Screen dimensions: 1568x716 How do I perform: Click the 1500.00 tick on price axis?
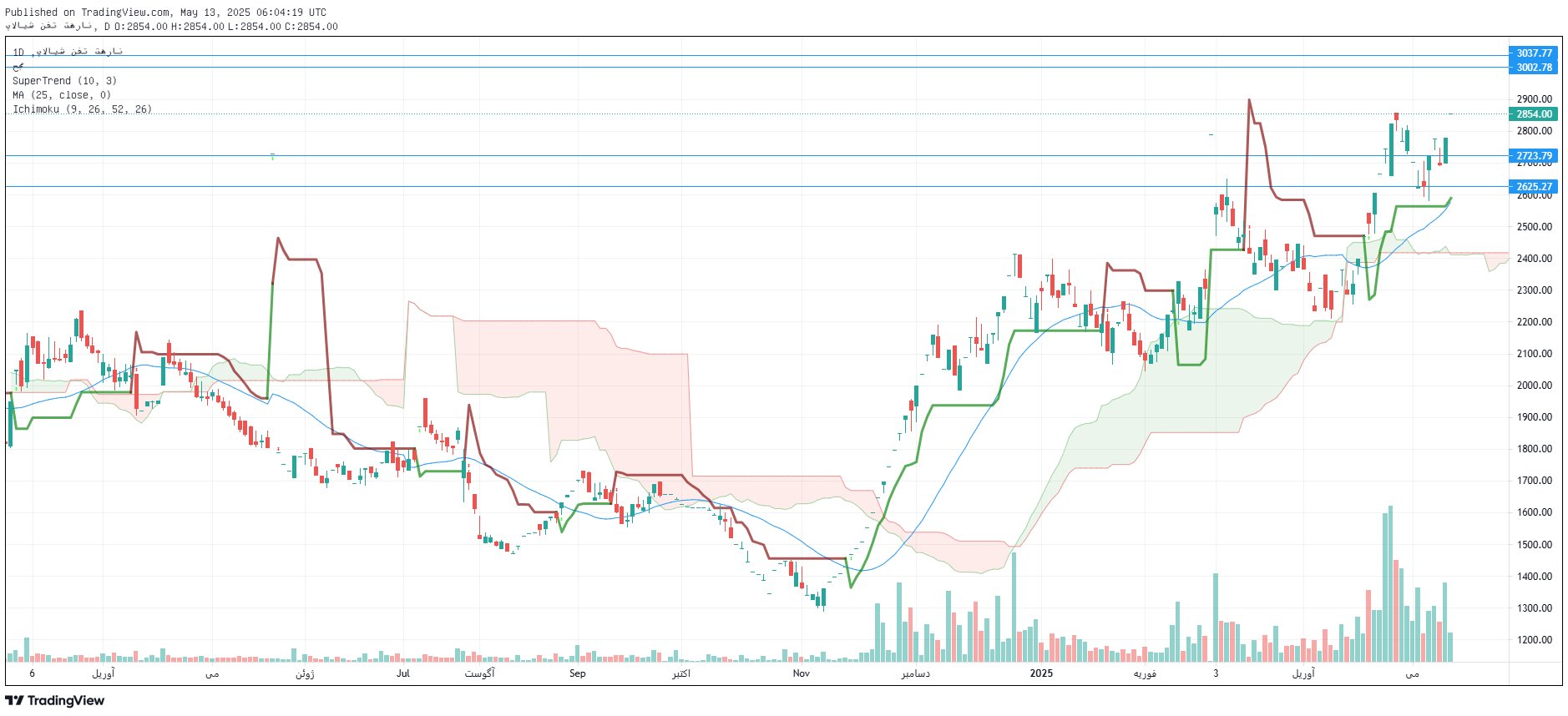point(1534,545)
